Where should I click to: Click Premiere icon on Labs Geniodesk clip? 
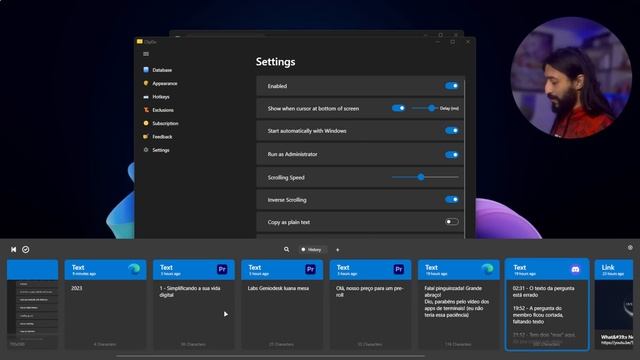click(310, 269)
